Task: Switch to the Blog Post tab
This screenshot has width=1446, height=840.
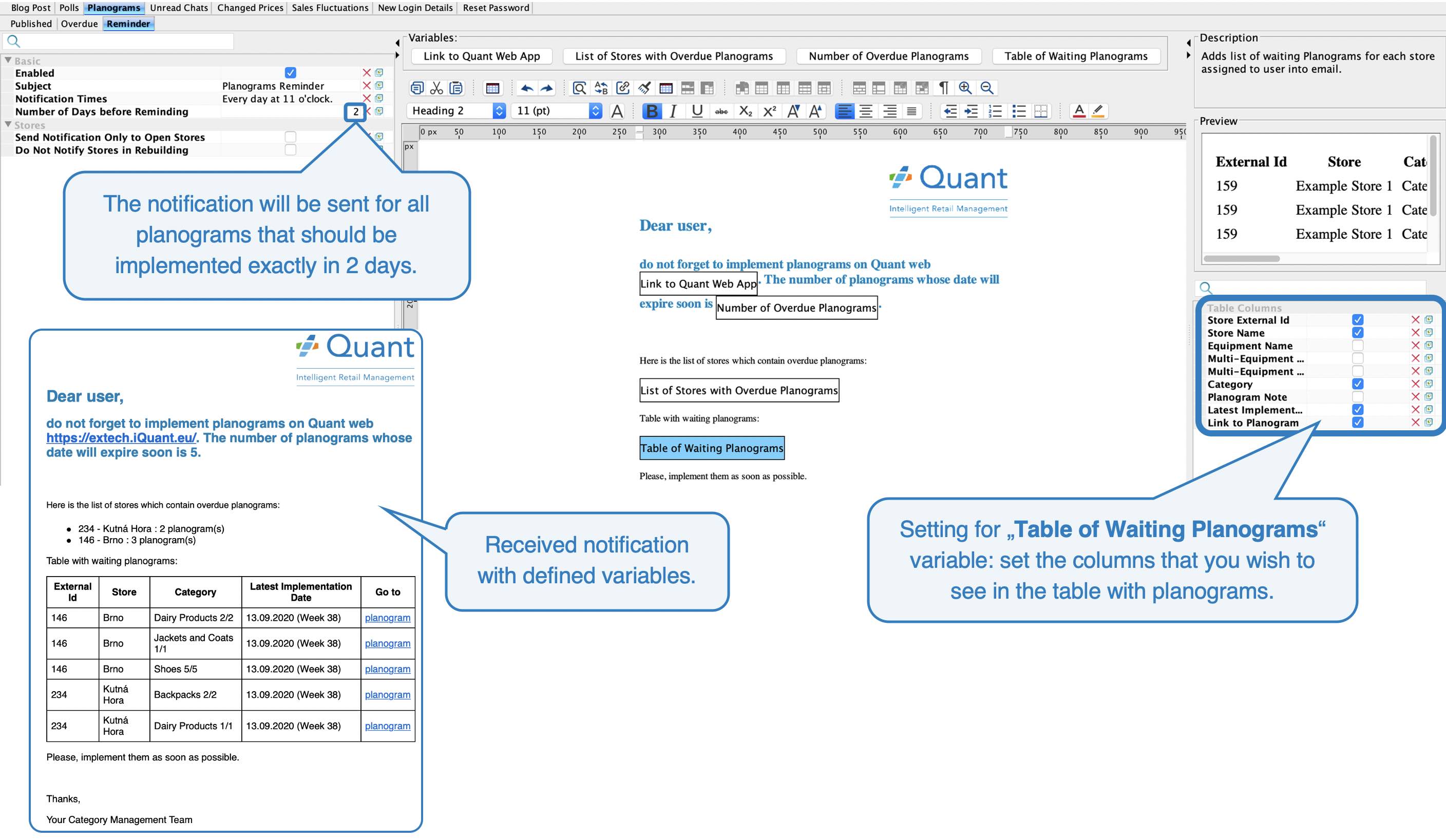Action: pyautogui.click(x=31, y=8)
